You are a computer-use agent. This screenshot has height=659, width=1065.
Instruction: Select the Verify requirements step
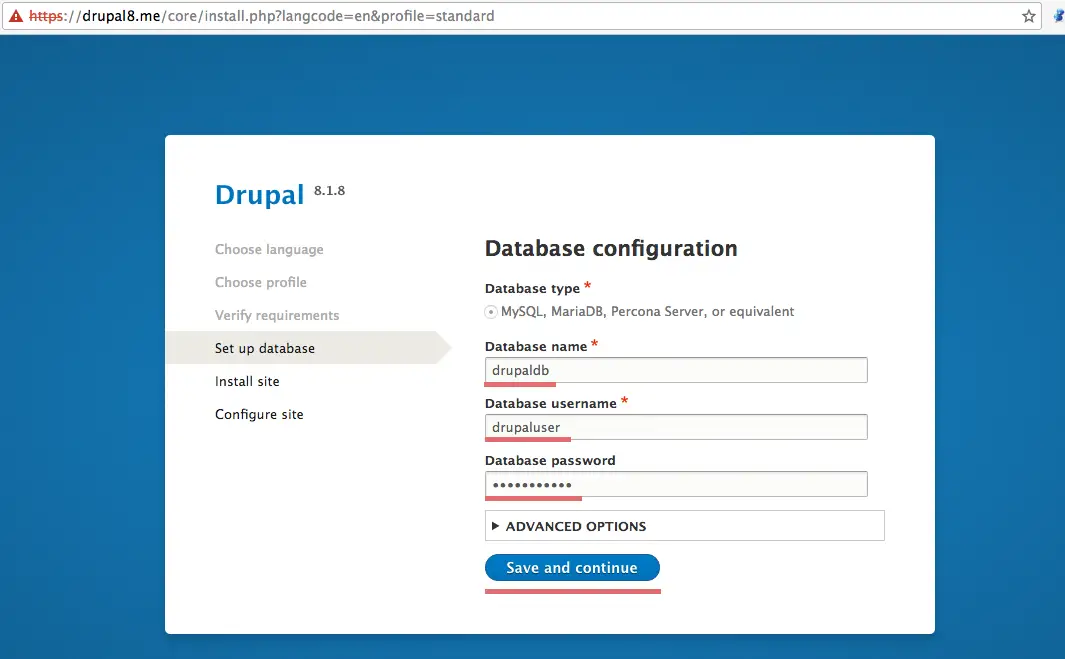[277, 315]
